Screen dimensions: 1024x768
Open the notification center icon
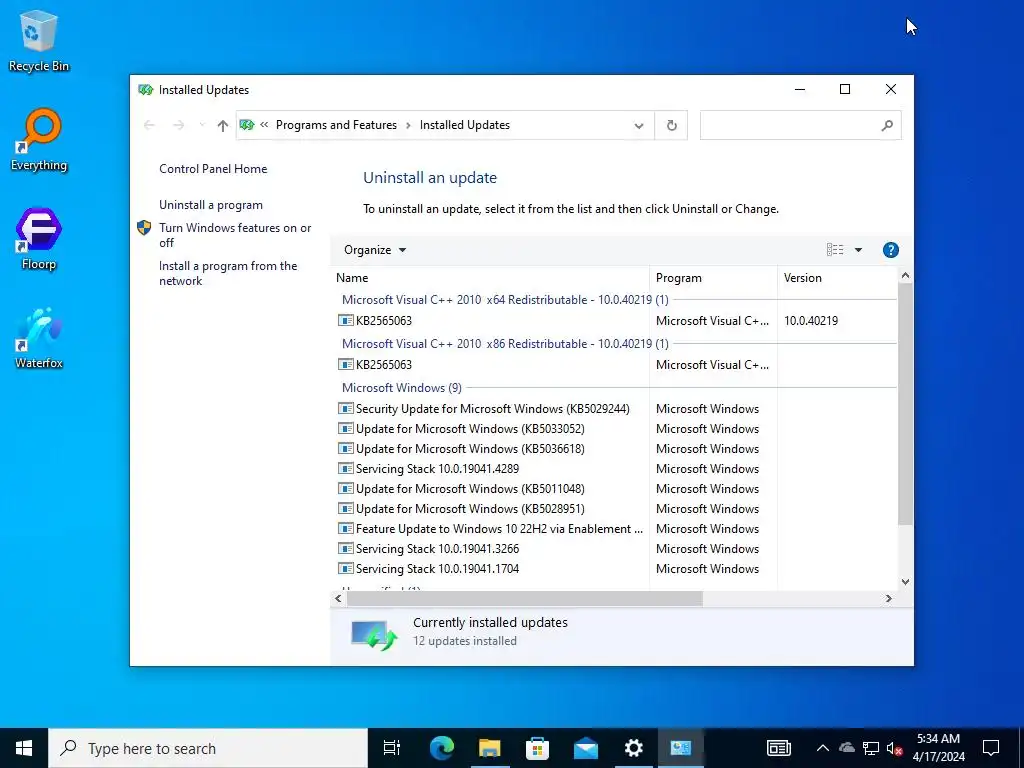pyautogui.click(x=991, y=748)
